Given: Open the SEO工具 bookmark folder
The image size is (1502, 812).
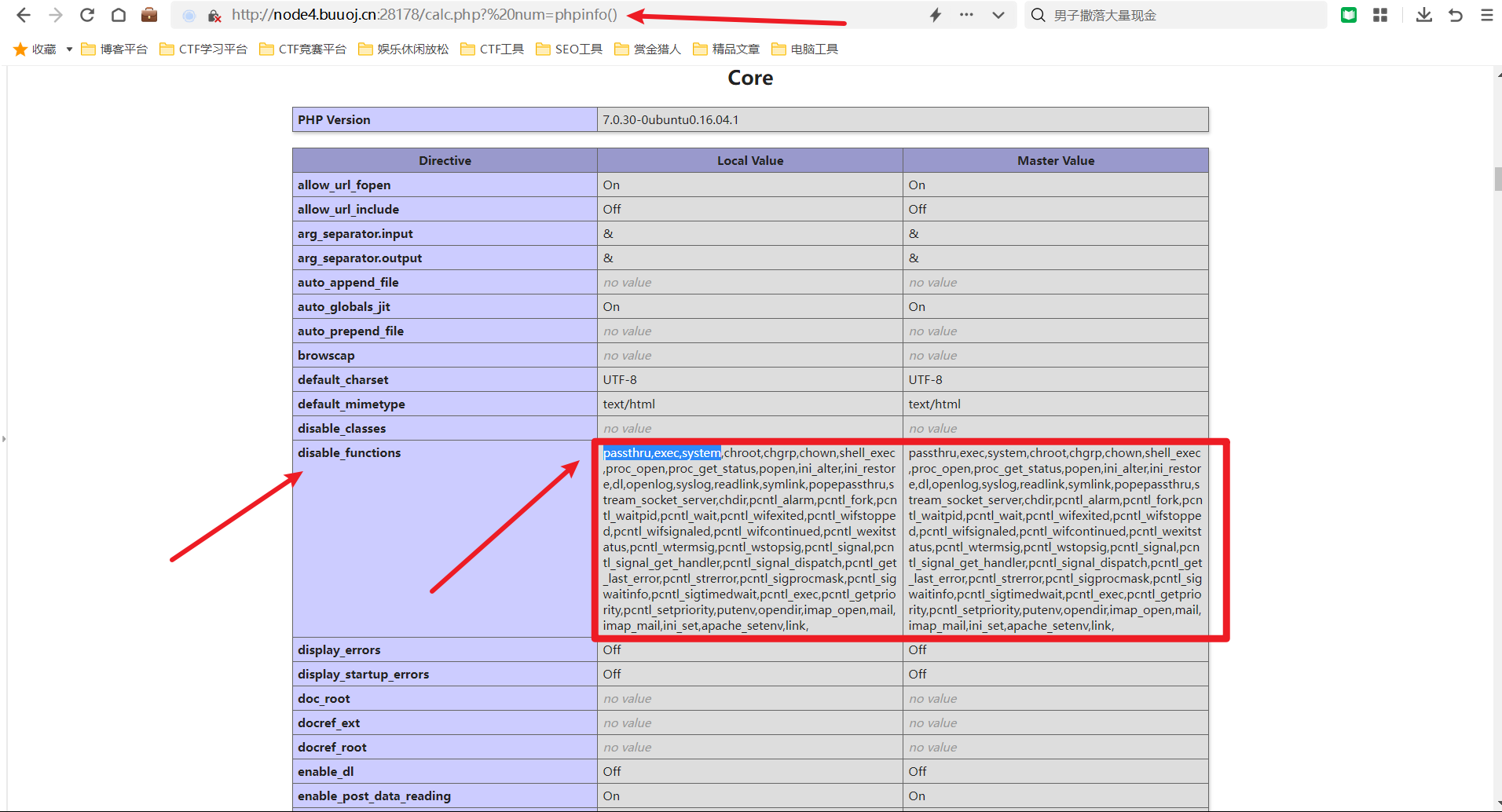Looking at the screenshot, I should point(569,49).
